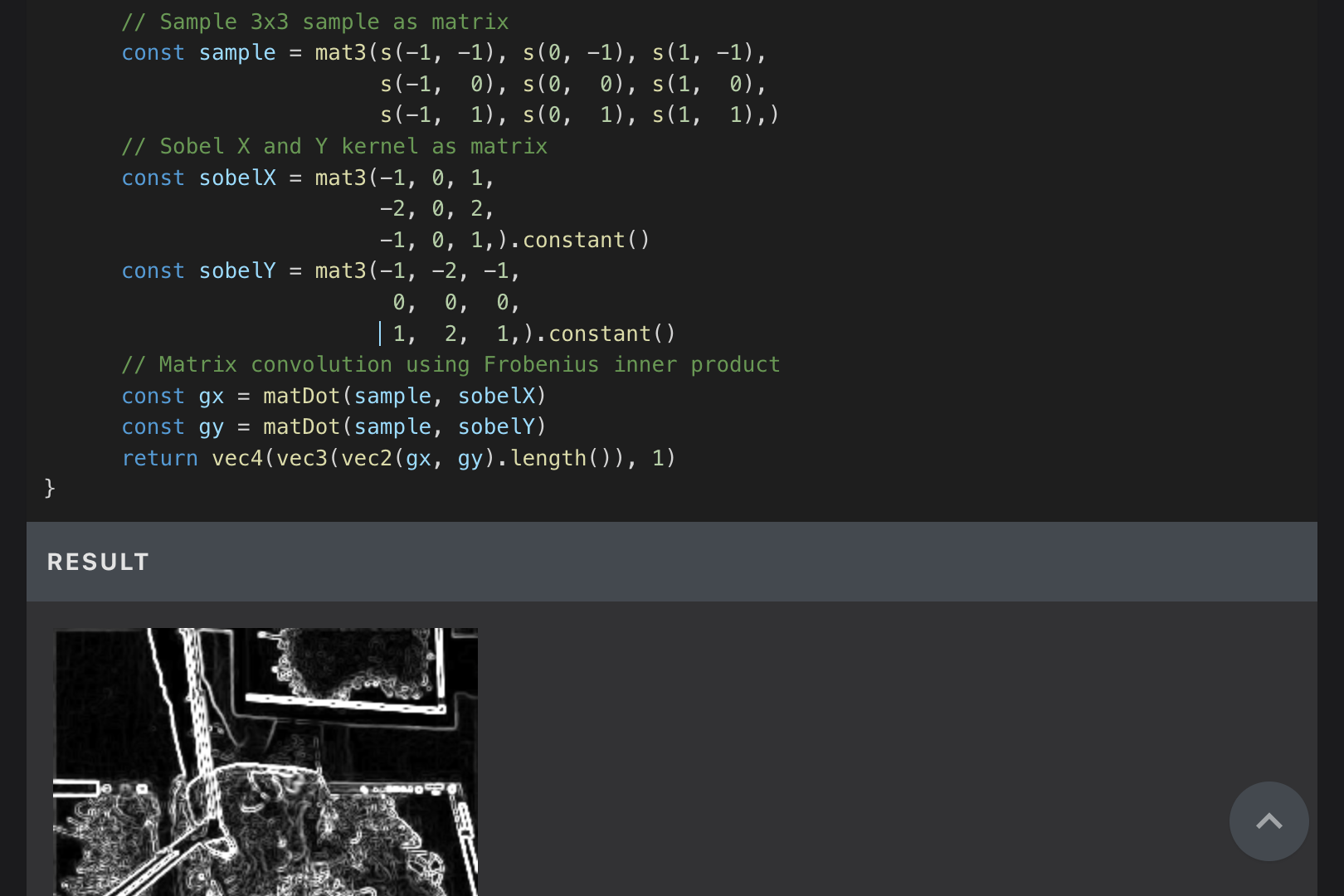Click the return vec4 statement line
1344x896 pixels.
(x=398, y=457)
